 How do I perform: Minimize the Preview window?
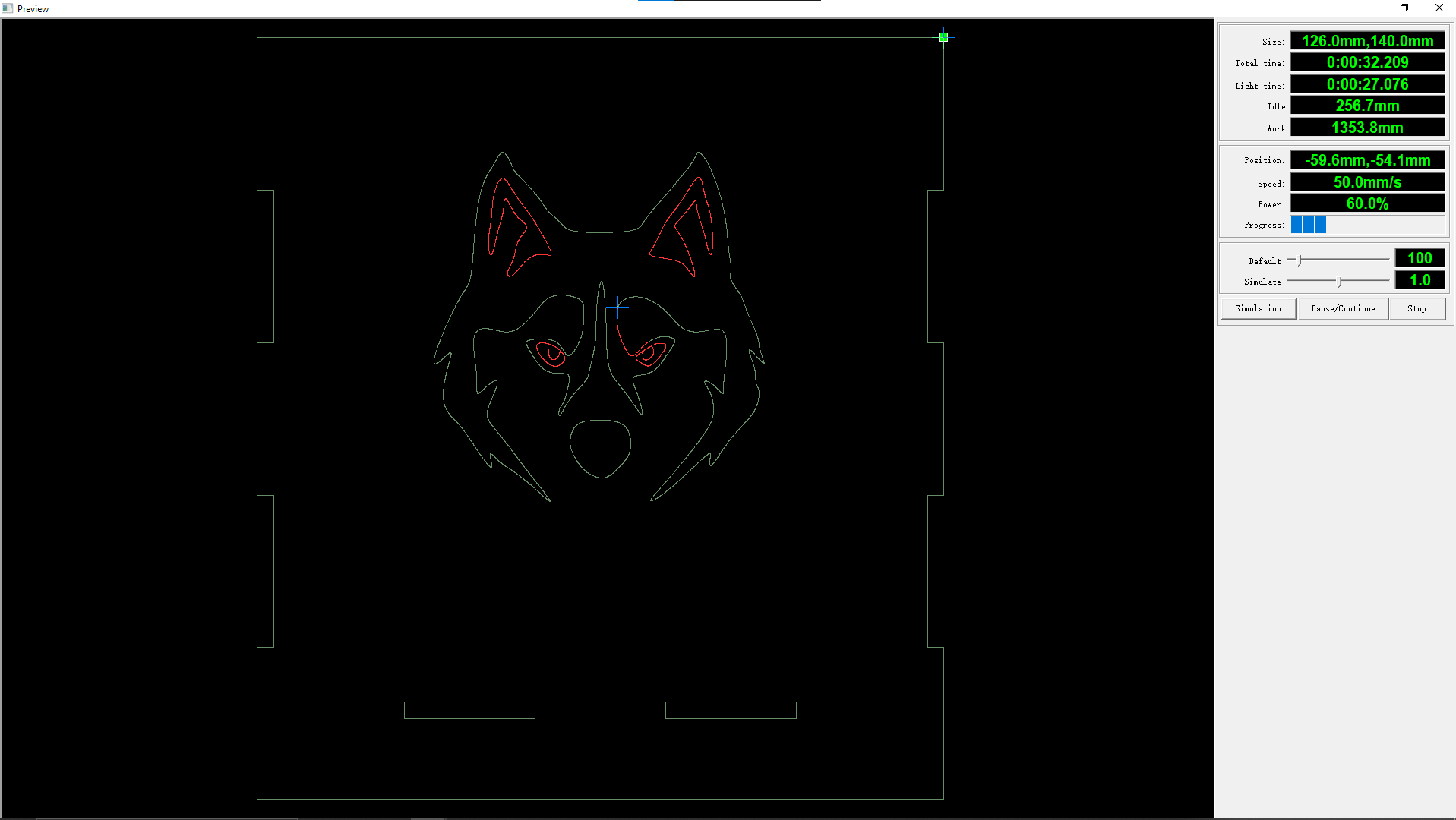point(1370,8)
